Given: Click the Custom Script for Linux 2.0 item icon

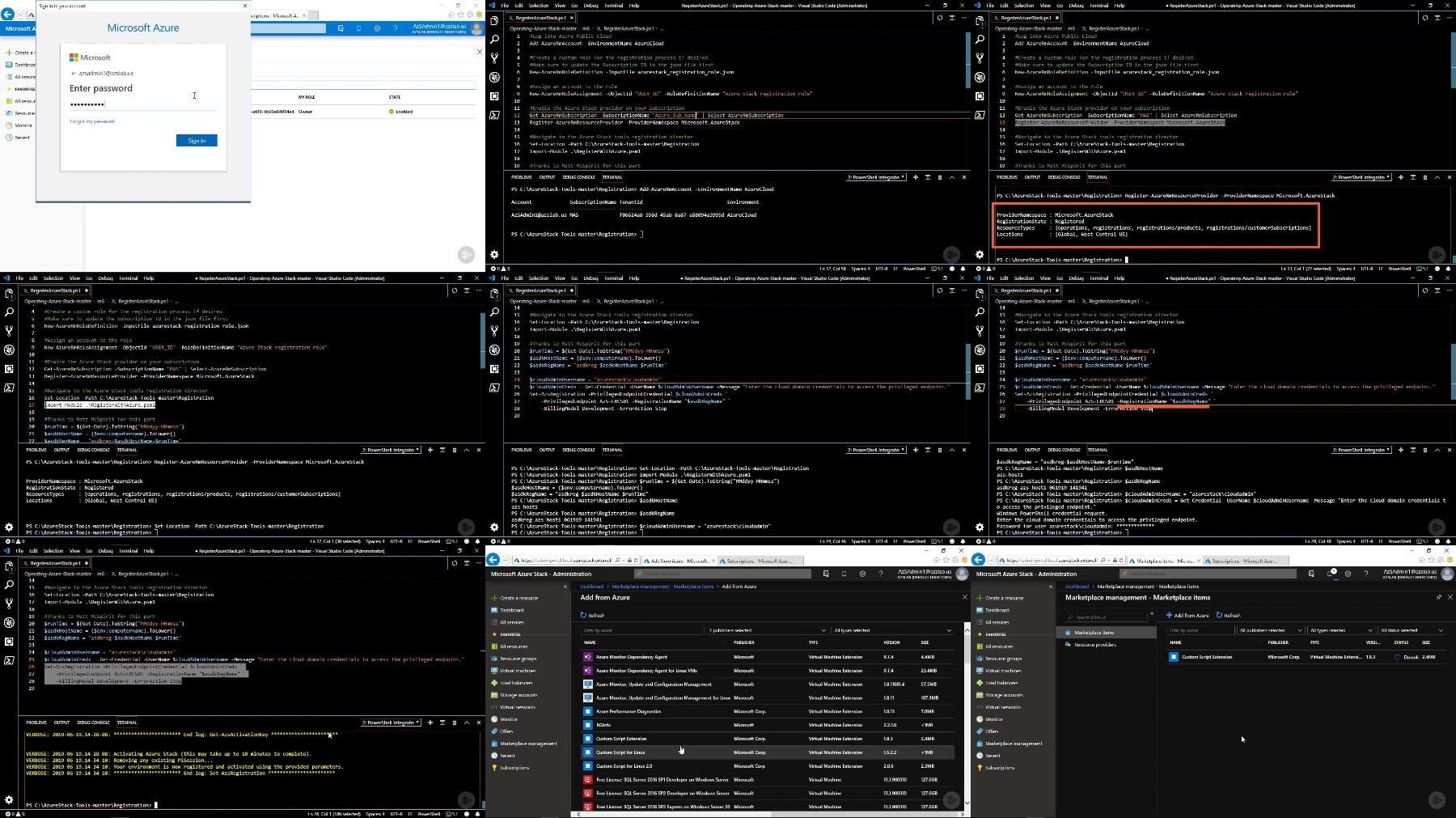Looking at the screenshot, I should 588,765.
